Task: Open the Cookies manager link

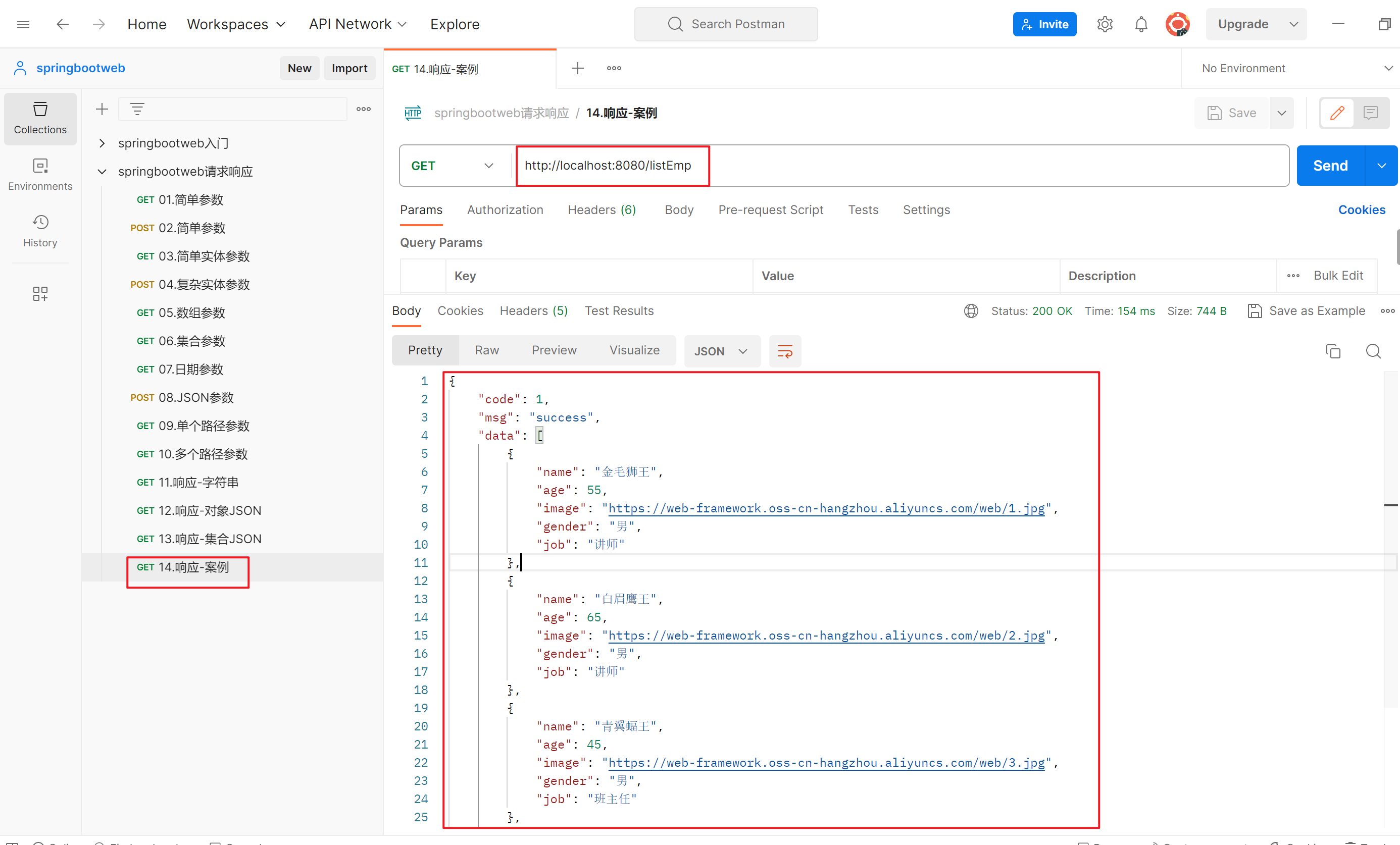Action: click(1362, 209)
